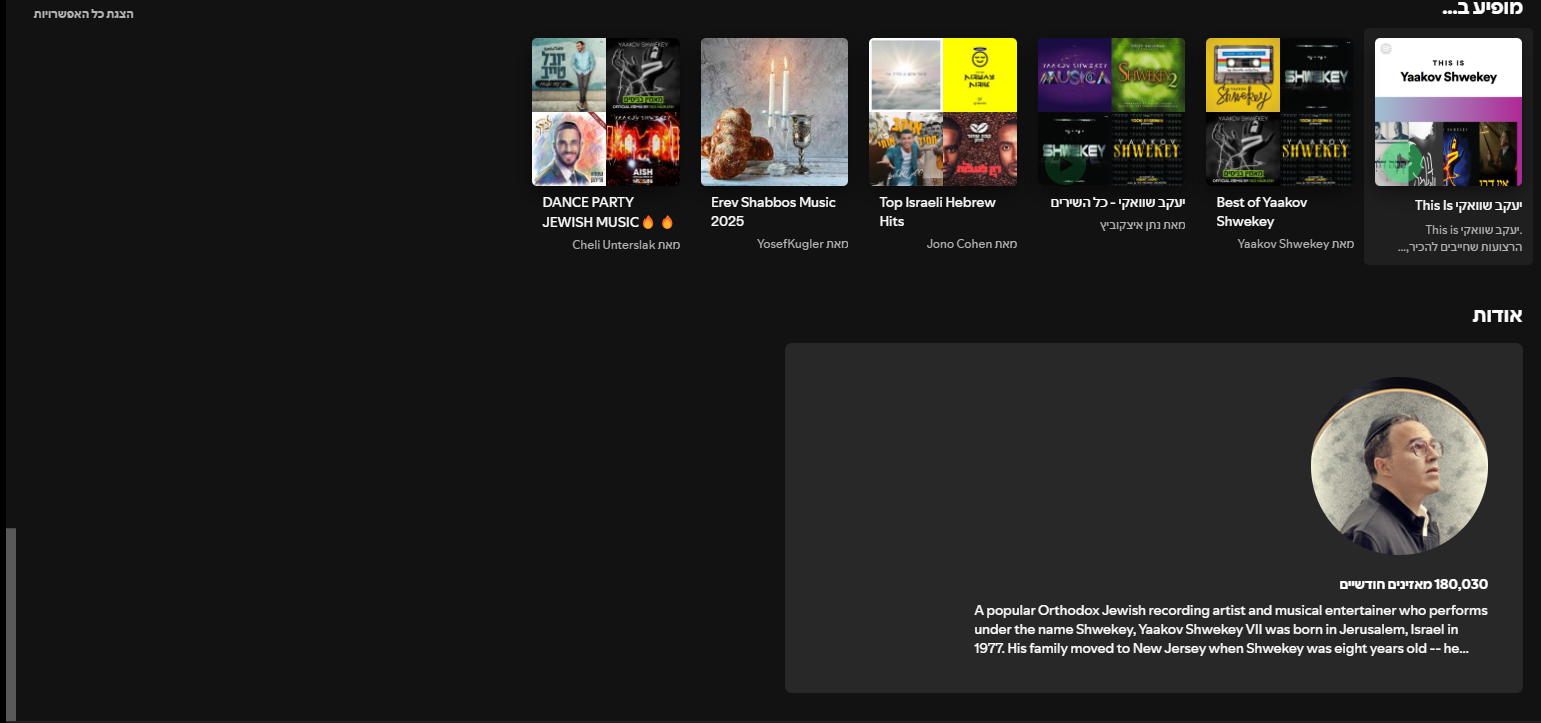Click the Yaakov Shwekey author name under Best of
1541x723 pixels.
(x=1283, y=244)
